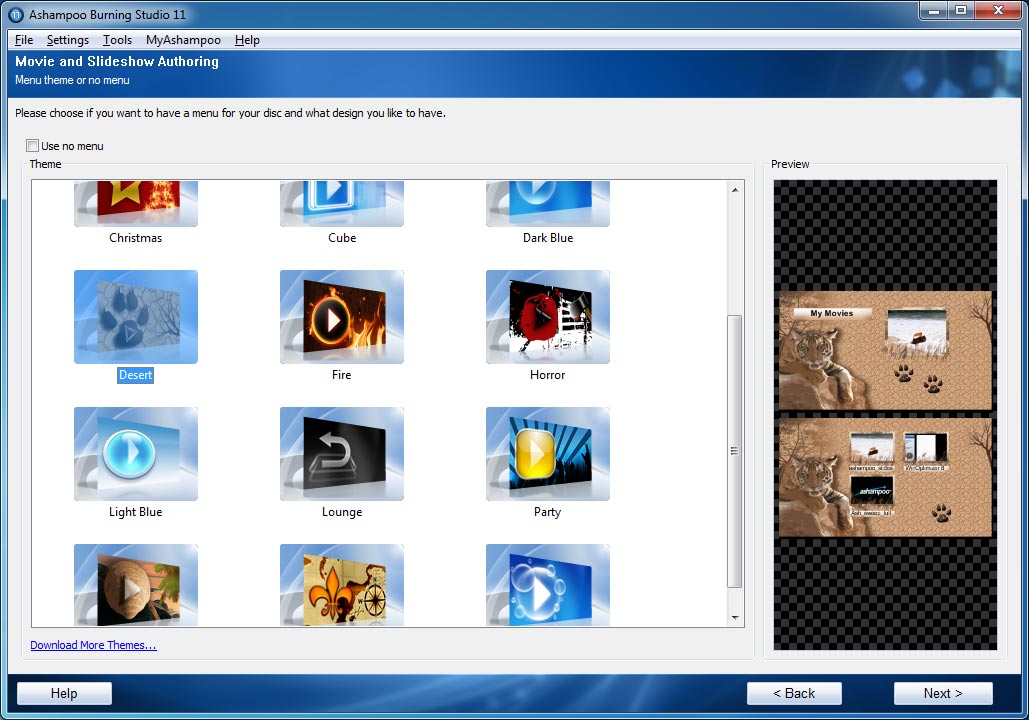Close the Ashampoo Burning Studio window
Screen dimensions: 1029x720
click(x=998, y=11)
